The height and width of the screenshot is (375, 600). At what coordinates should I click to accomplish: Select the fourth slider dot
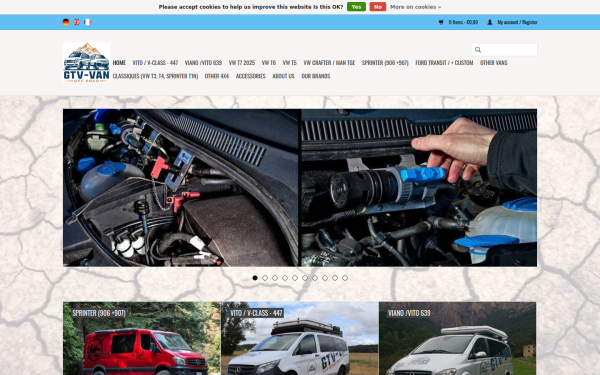[285, 278]
